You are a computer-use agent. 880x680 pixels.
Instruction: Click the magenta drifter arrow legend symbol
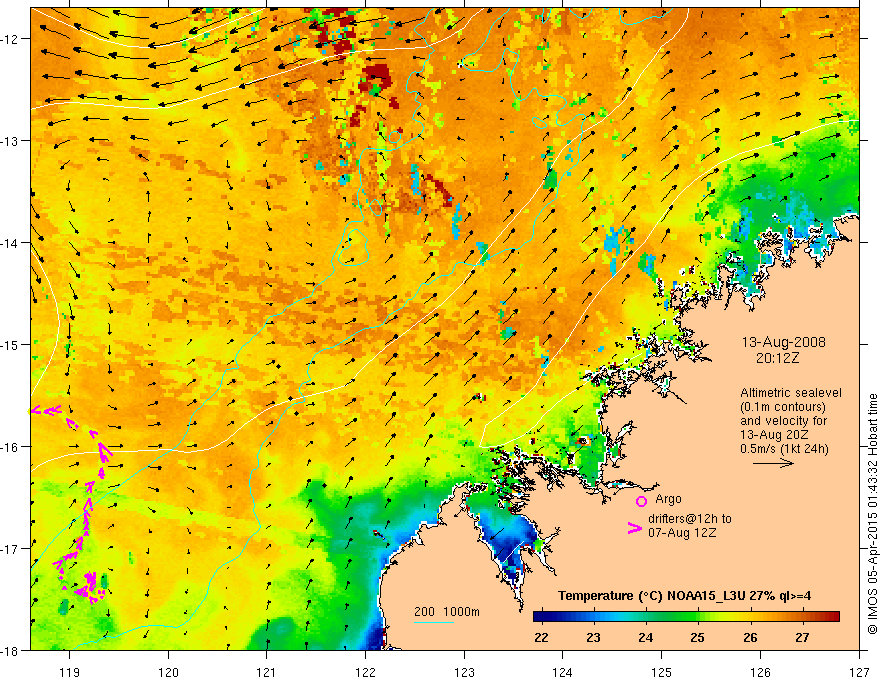tap(635, 528)
